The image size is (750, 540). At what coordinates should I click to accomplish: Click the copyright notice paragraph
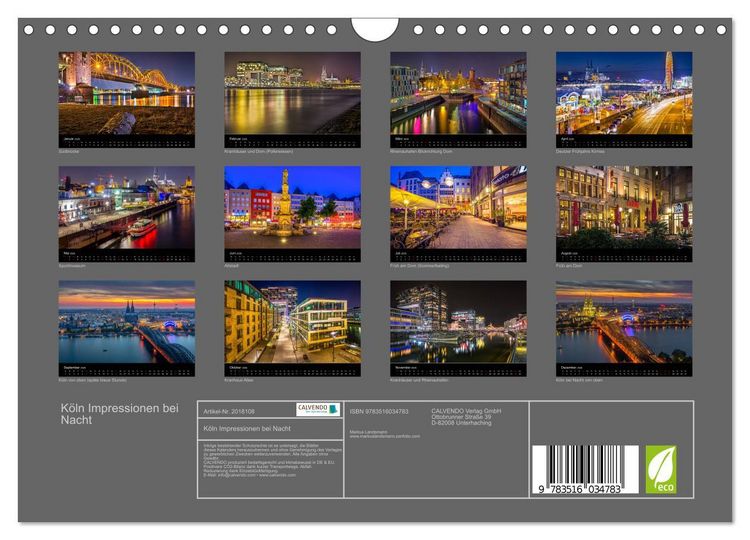273,460
